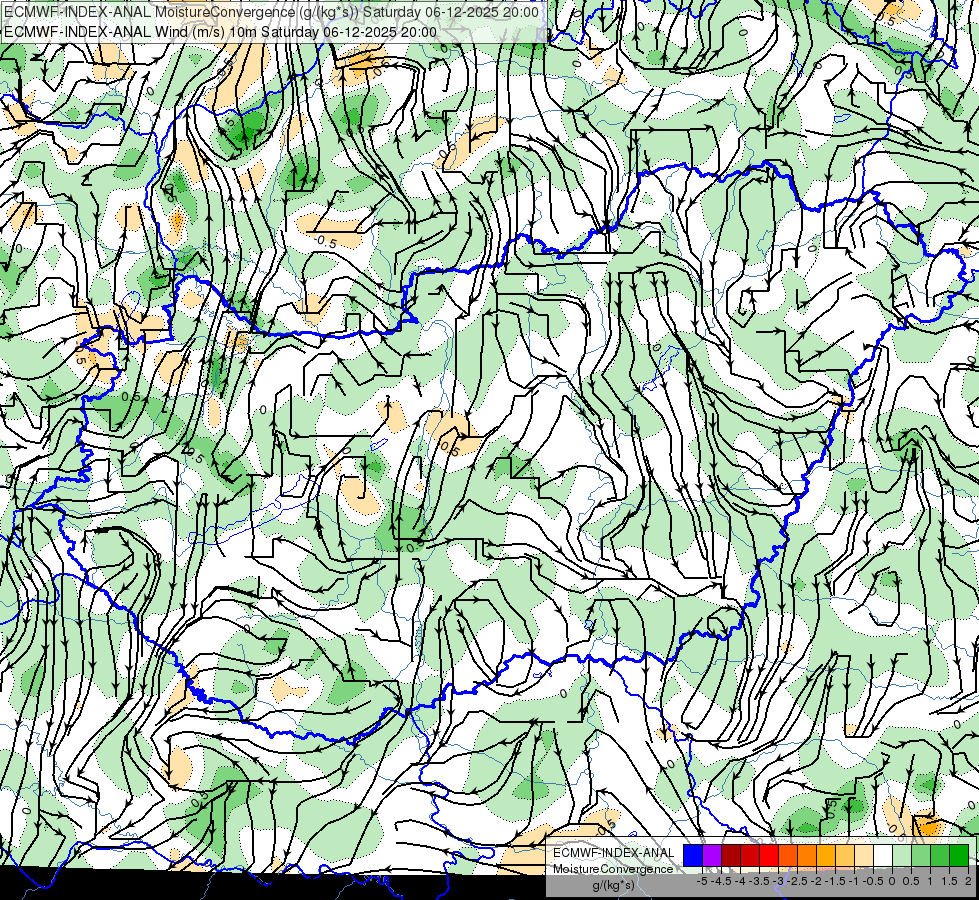This screenshot has width=979, height=900.
Task: Click the '2' tick label at legend end
Action: click(x=968, y=881)
